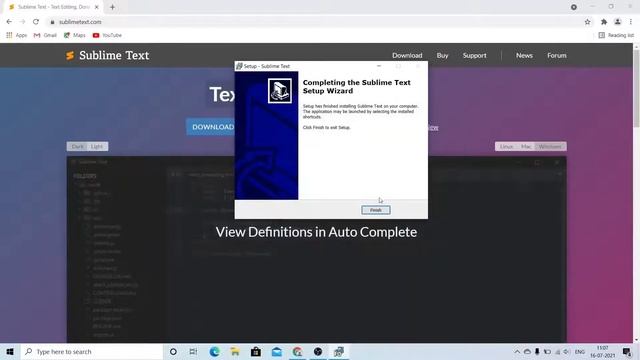Open the Chrome three-dot menu
The width and height of the screenshot is (640, 360).
tap(631, 22)
